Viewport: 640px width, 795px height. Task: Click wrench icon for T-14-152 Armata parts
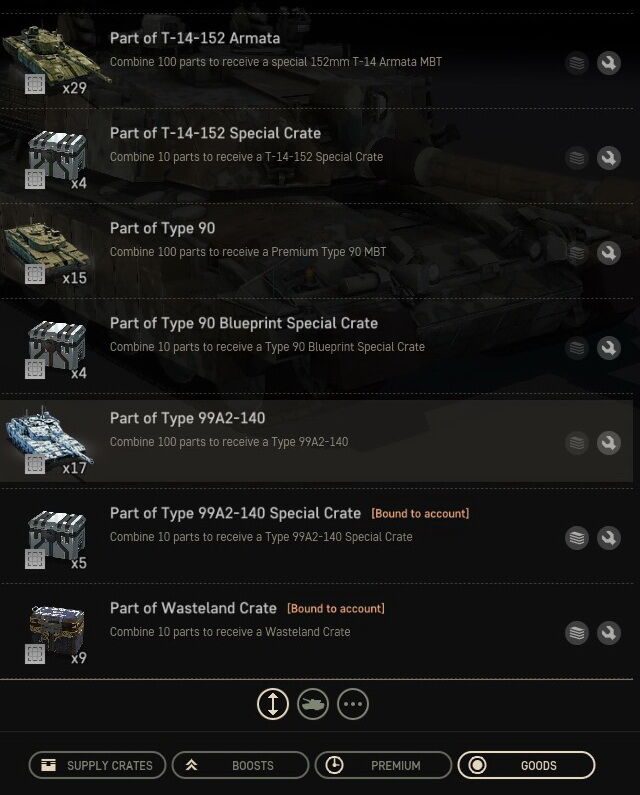coord(609,63)
